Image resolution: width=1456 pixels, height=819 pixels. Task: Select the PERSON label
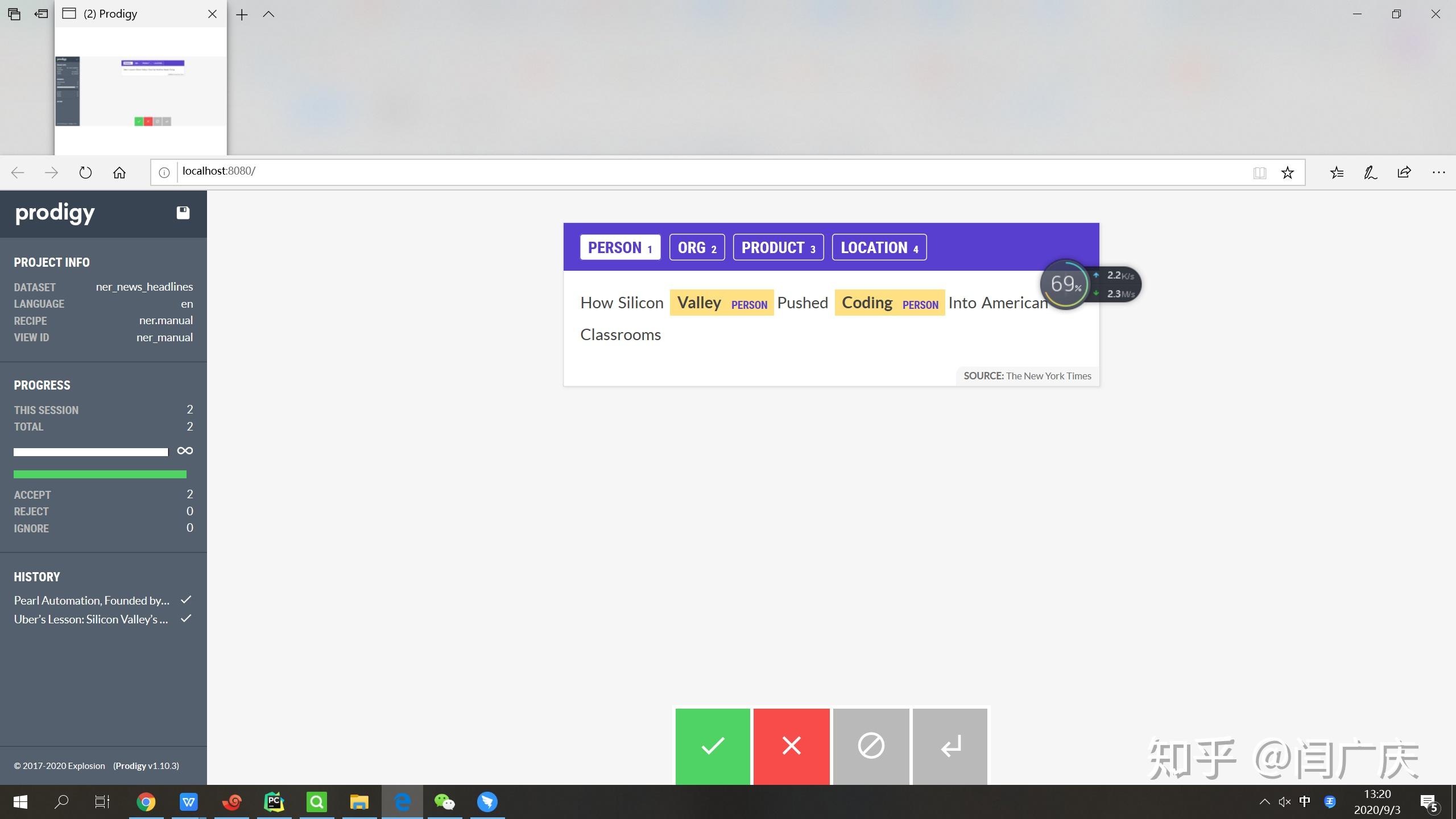tap(620, 247)
